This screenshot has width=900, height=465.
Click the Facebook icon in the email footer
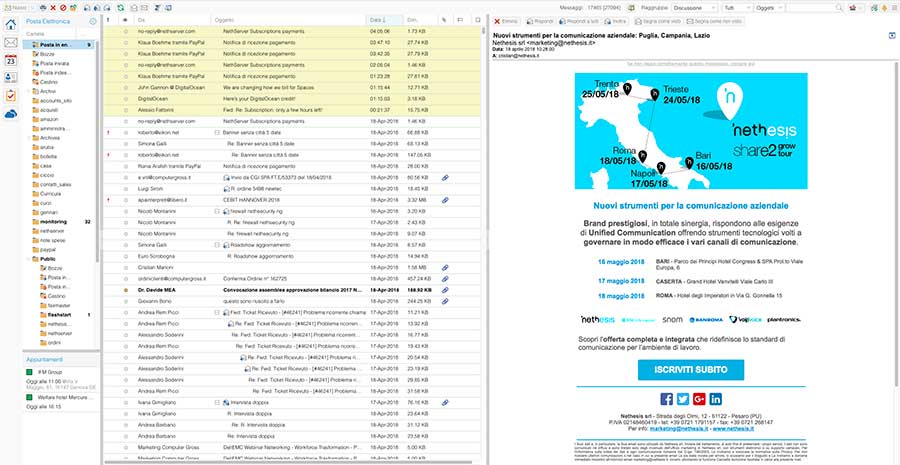pyautogui.click(x=666, y=399)
